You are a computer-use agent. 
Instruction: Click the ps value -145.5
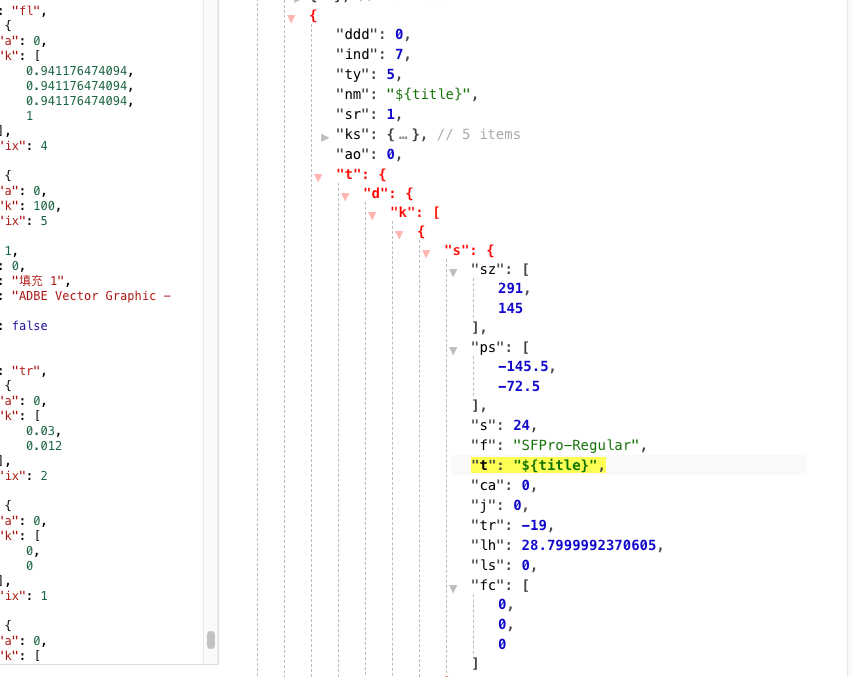click(x=523, y=366)
